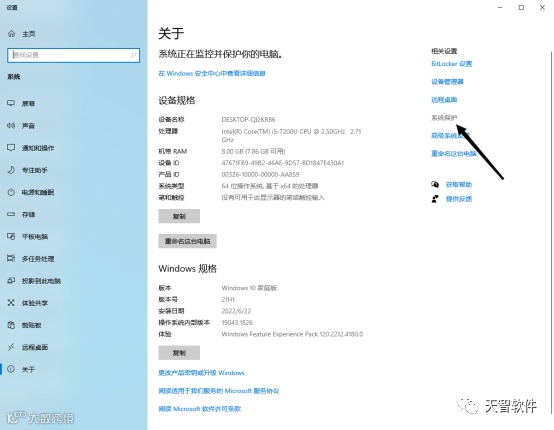The image size is (554, 430).
Task: Open Clipboard (剪贴板) icon in sidebar
Action: [11, 325]
